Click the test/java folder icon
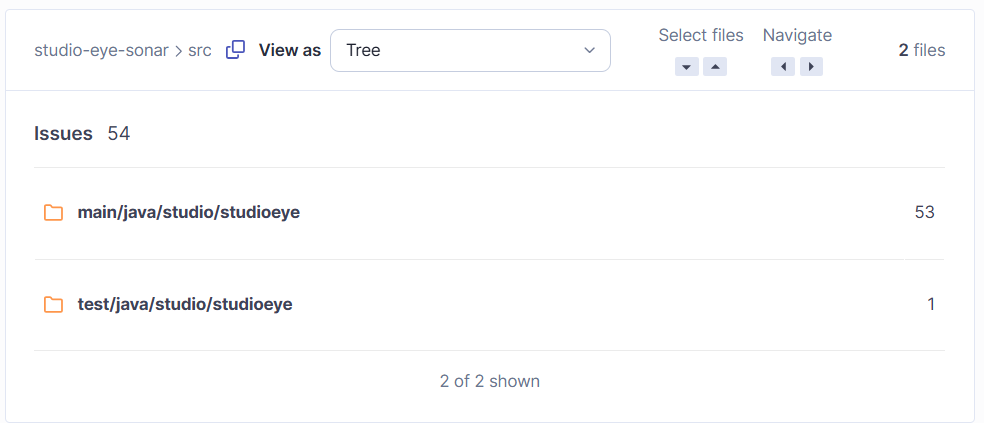 pos(53,304)
